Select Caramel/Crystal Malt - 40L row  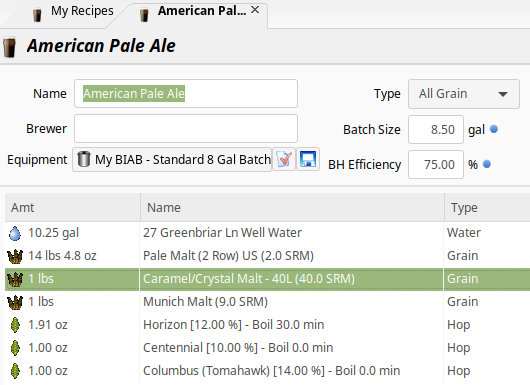[x=267, y=279]
